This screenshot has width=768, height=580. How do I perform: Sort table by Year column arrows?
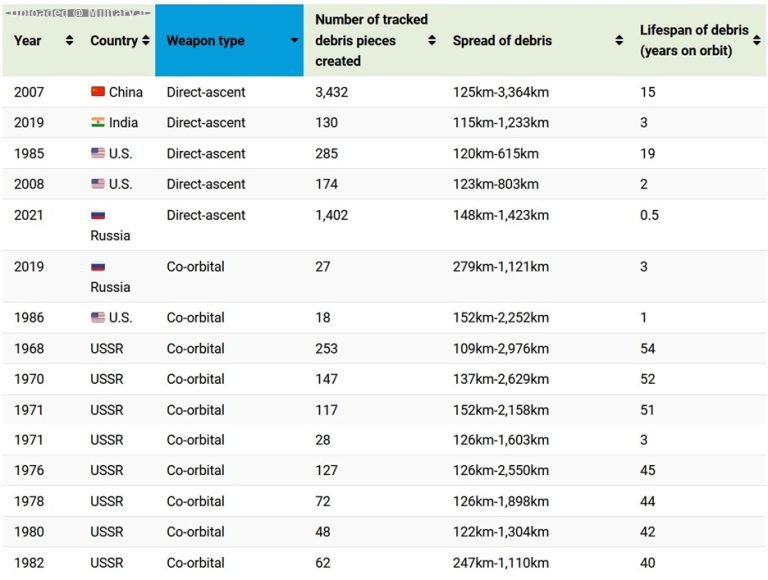click(x=70, y=40)
